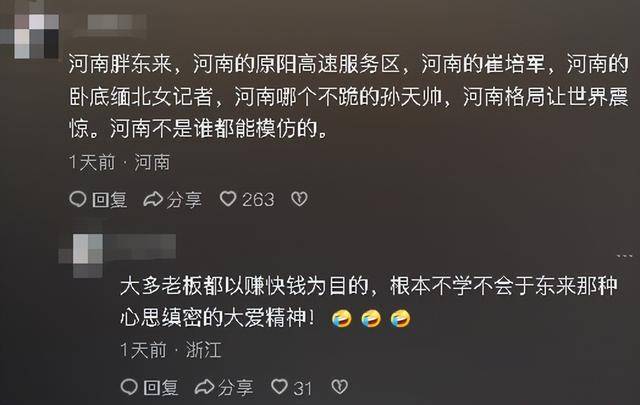Click 回复 text under the Henan comment
The image size is (640, 405).
click(x=109, y=200)
